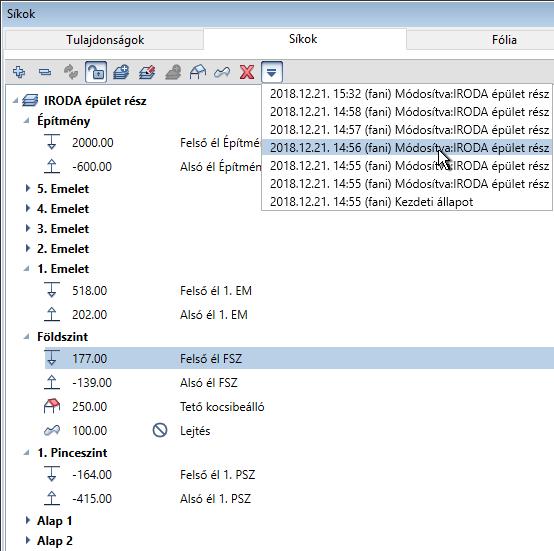This screenshot has height=551, width=554.
Task: Click the roof plane toolbar icon
Action: (198, 72)
